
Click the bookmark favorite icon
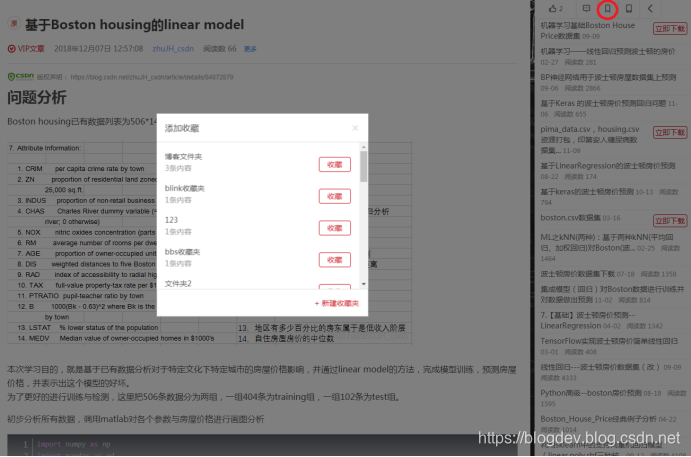pyautogui.click(x=607, y=8)
